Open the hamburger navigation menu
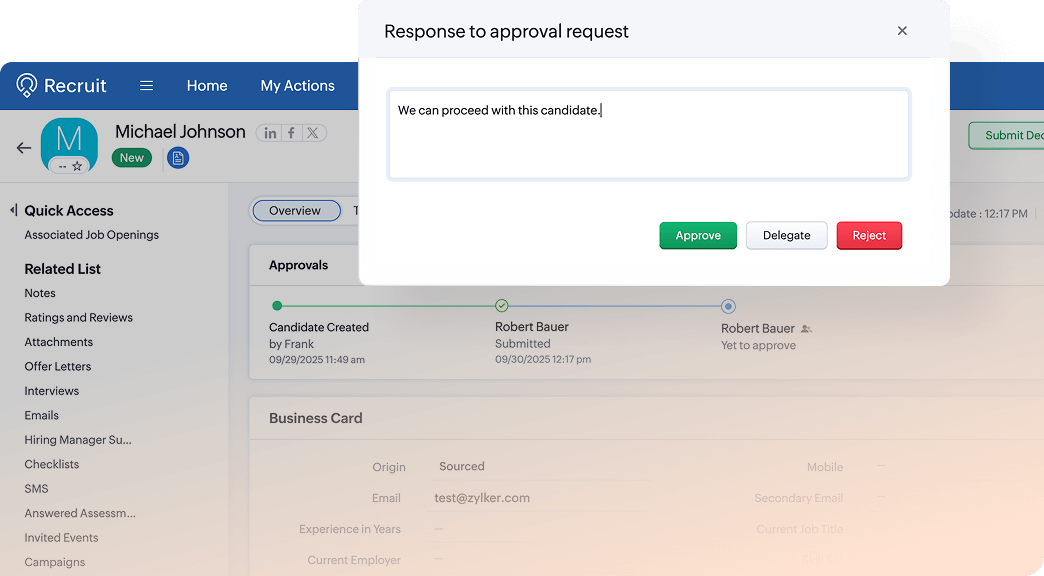The height and width of the screenshot is (576, 1044). [x=146, y=86]
